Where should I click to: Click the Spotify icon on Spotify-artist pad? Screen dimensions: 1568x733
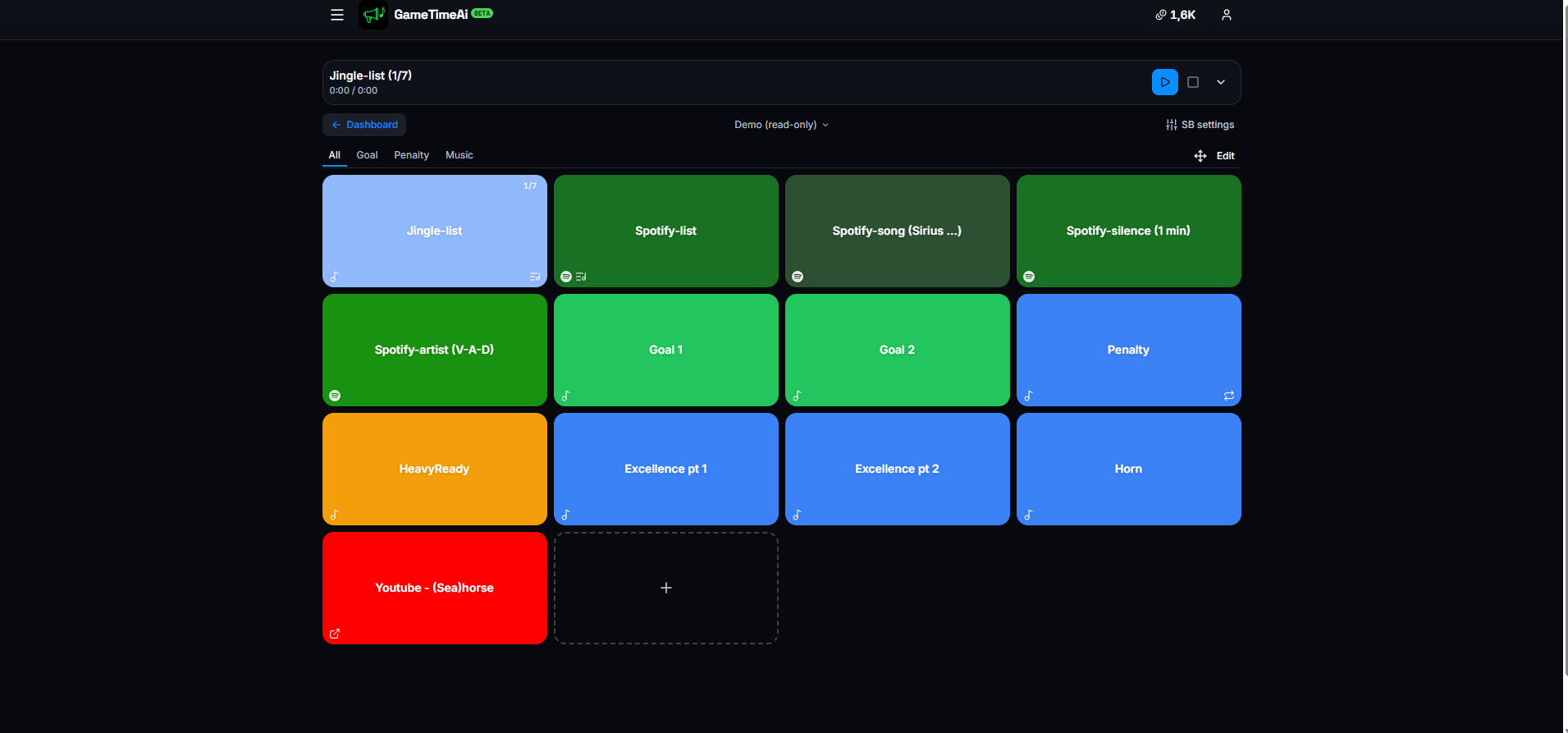click(335, 396)
